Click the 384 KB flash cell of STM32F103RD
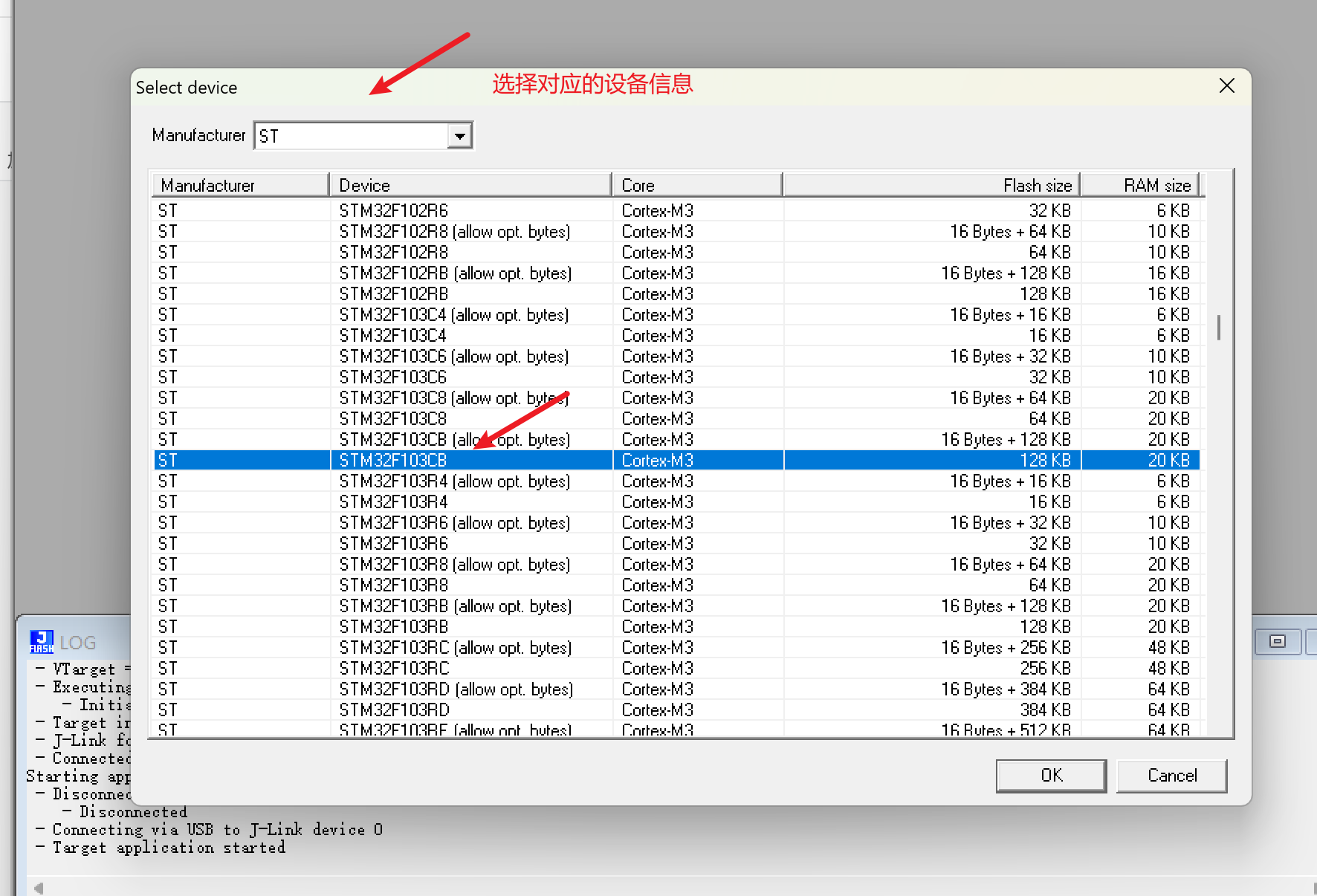 point(932,710)
